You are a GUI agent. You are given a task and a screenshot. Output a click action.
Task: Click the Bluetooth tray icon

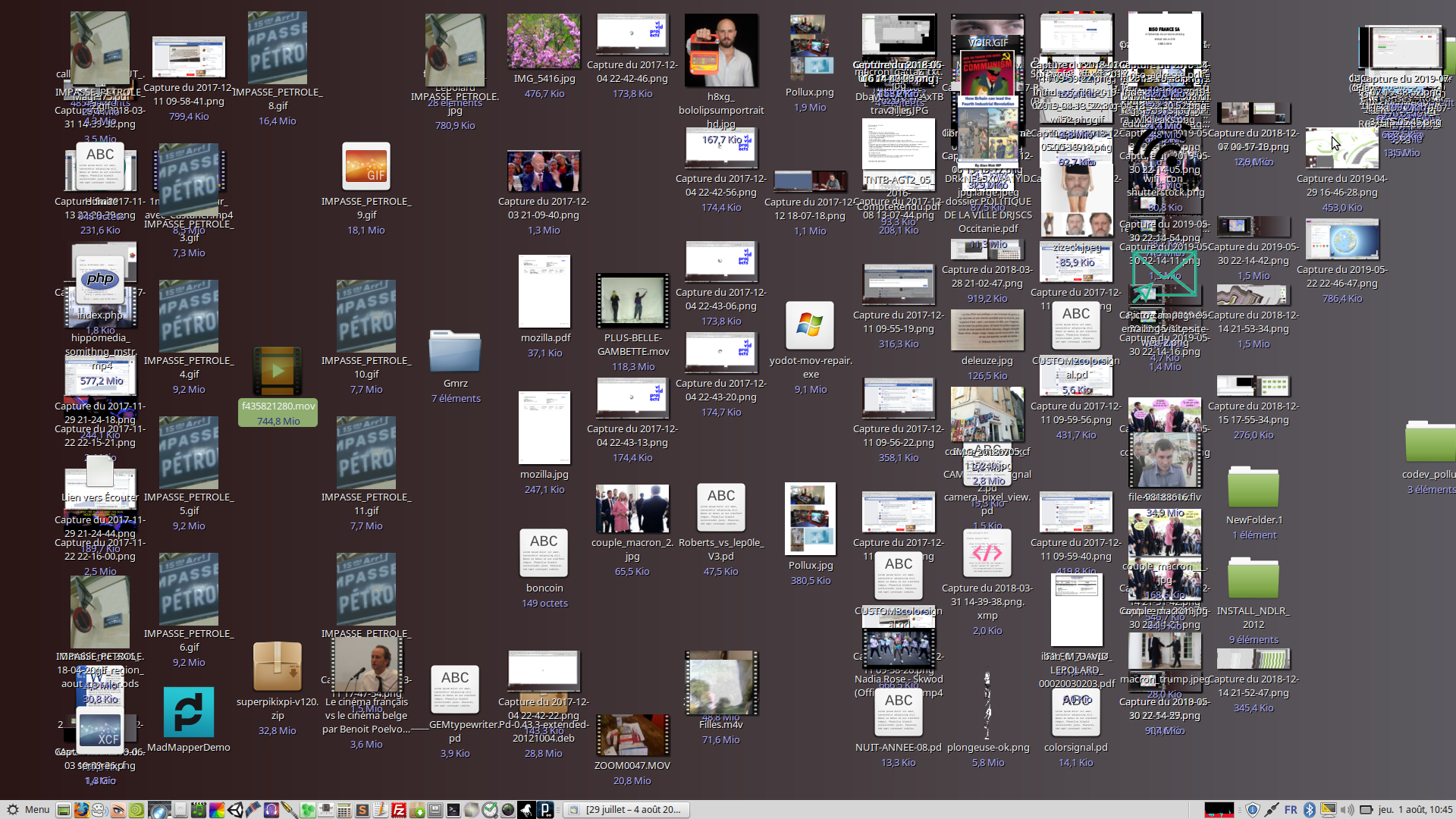coord(1310,810)
